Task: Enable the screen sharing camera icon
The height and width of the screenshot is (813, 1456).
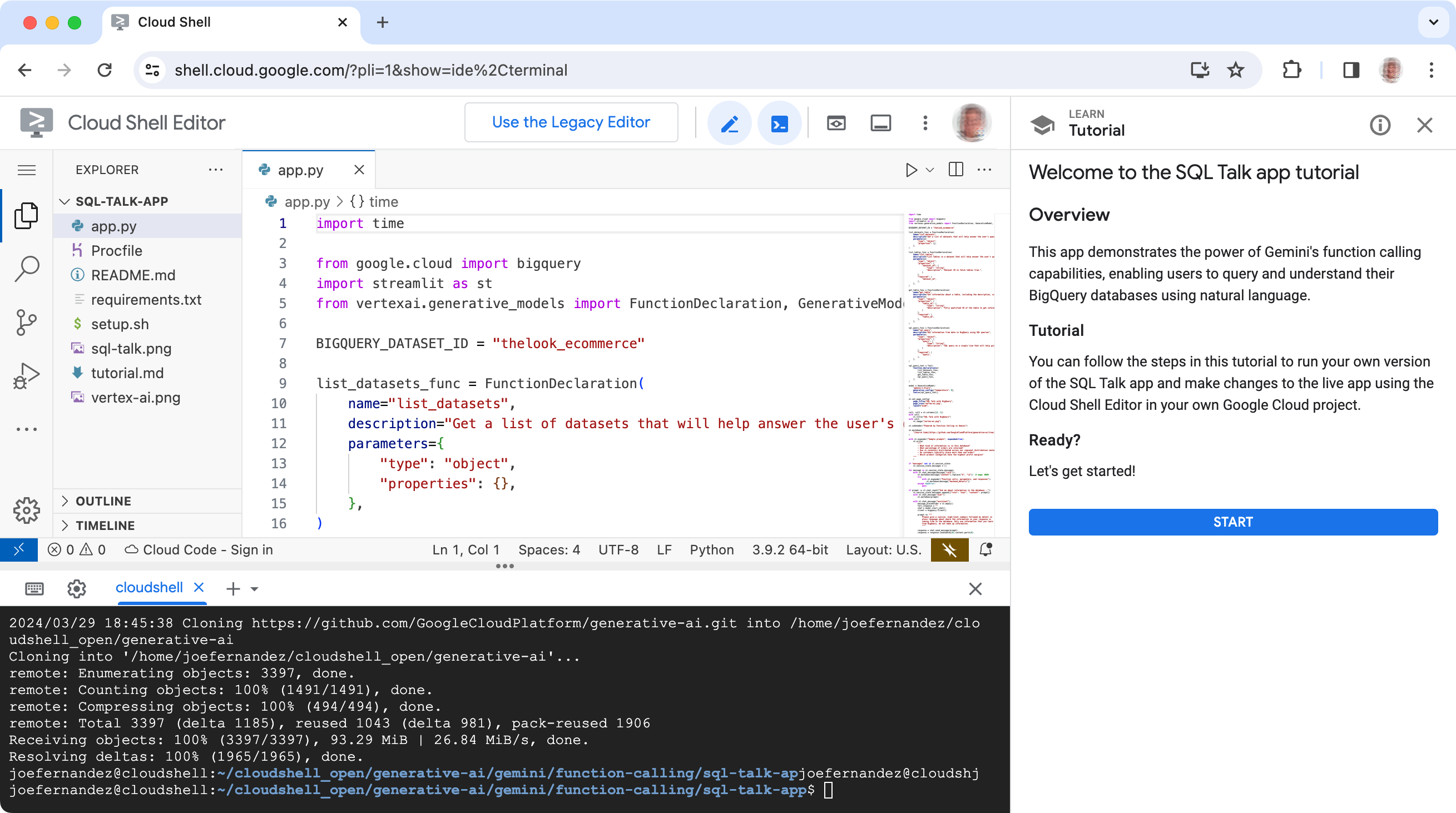Action: pos(835,123)
